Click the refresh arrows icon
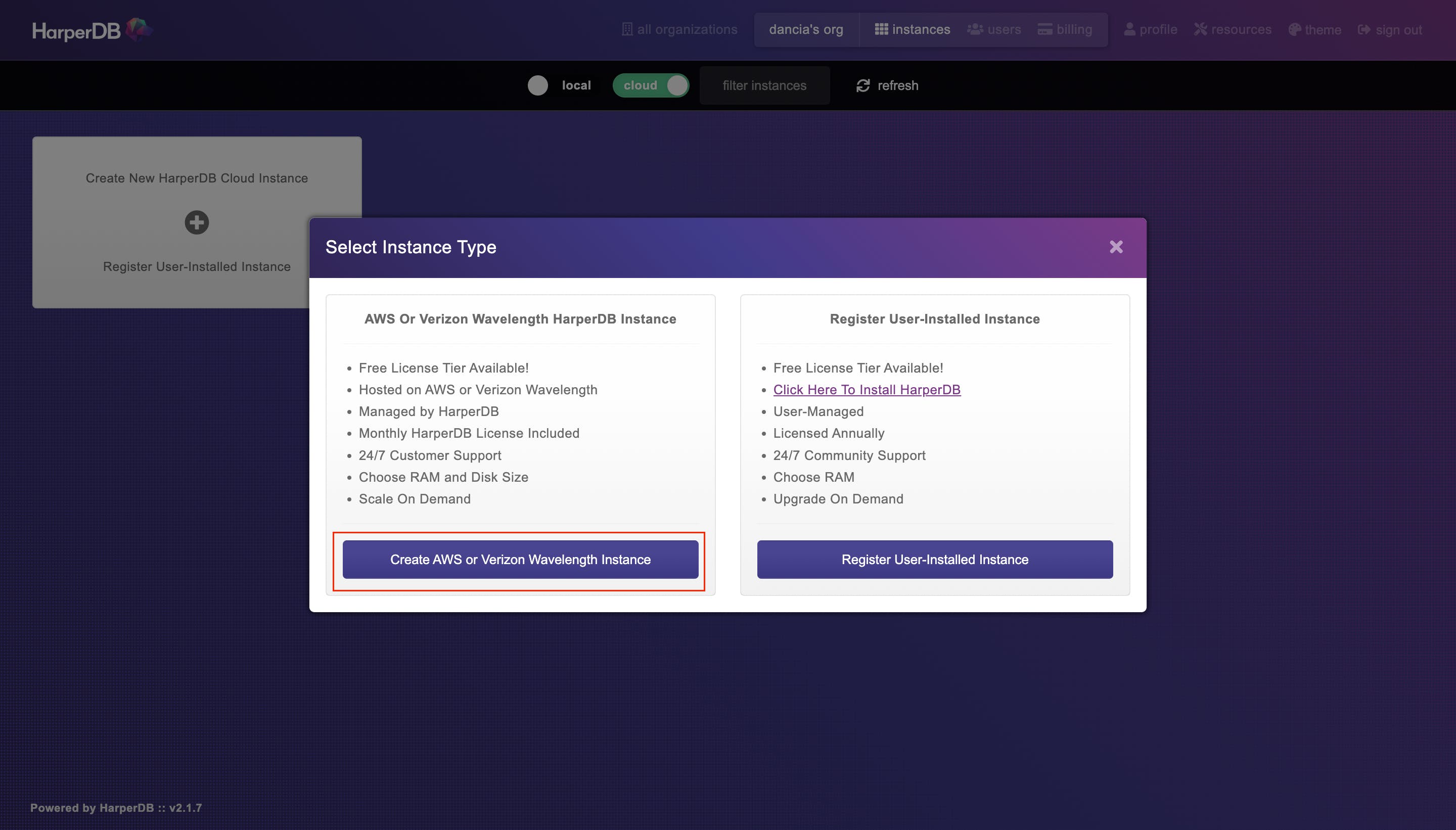Image resolution: width=1456 pixels, height=830 pixels. pos(862,85)
